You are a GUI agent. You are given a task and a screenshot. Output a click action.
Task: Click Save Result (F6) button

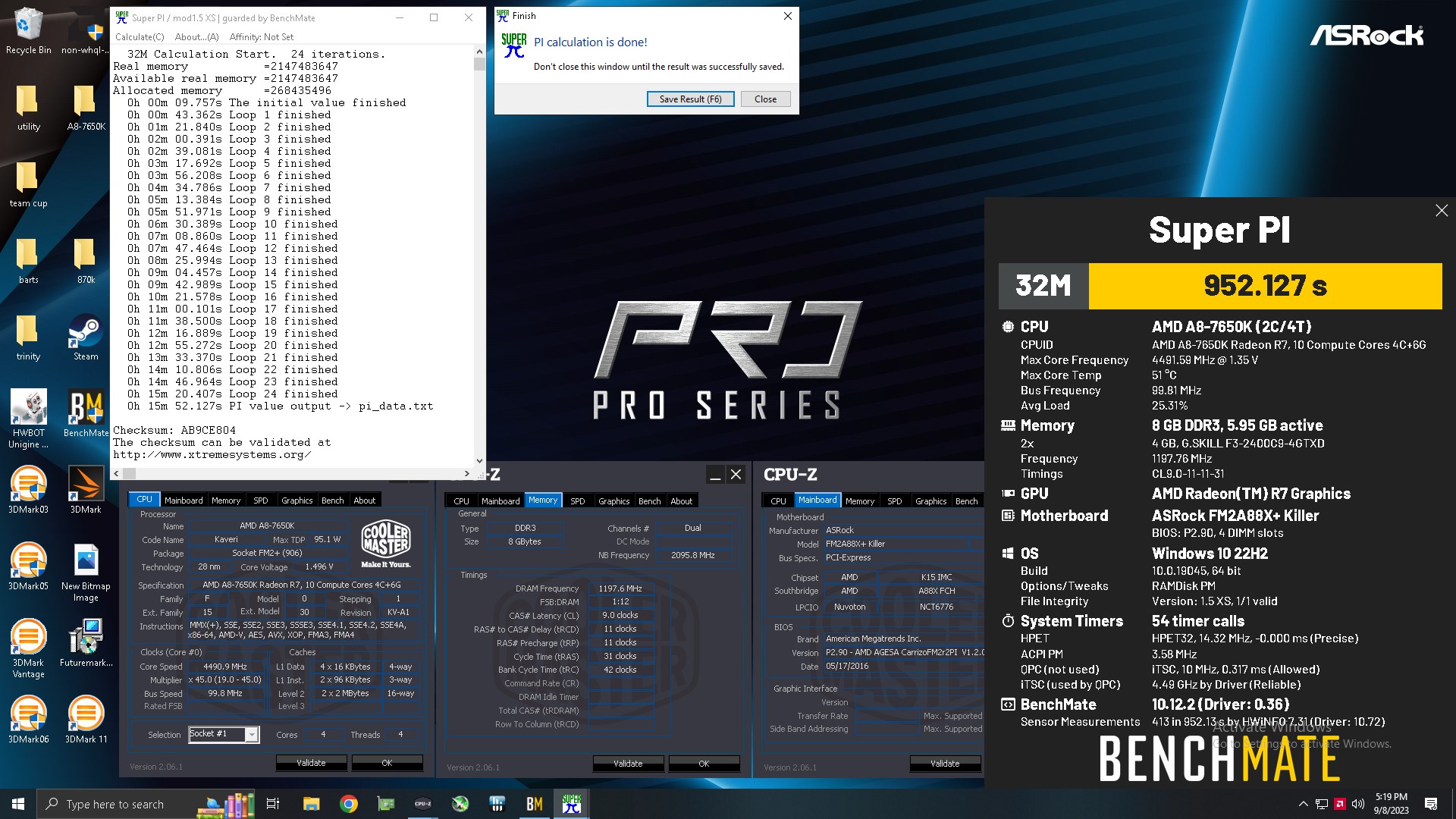point(690,99)
